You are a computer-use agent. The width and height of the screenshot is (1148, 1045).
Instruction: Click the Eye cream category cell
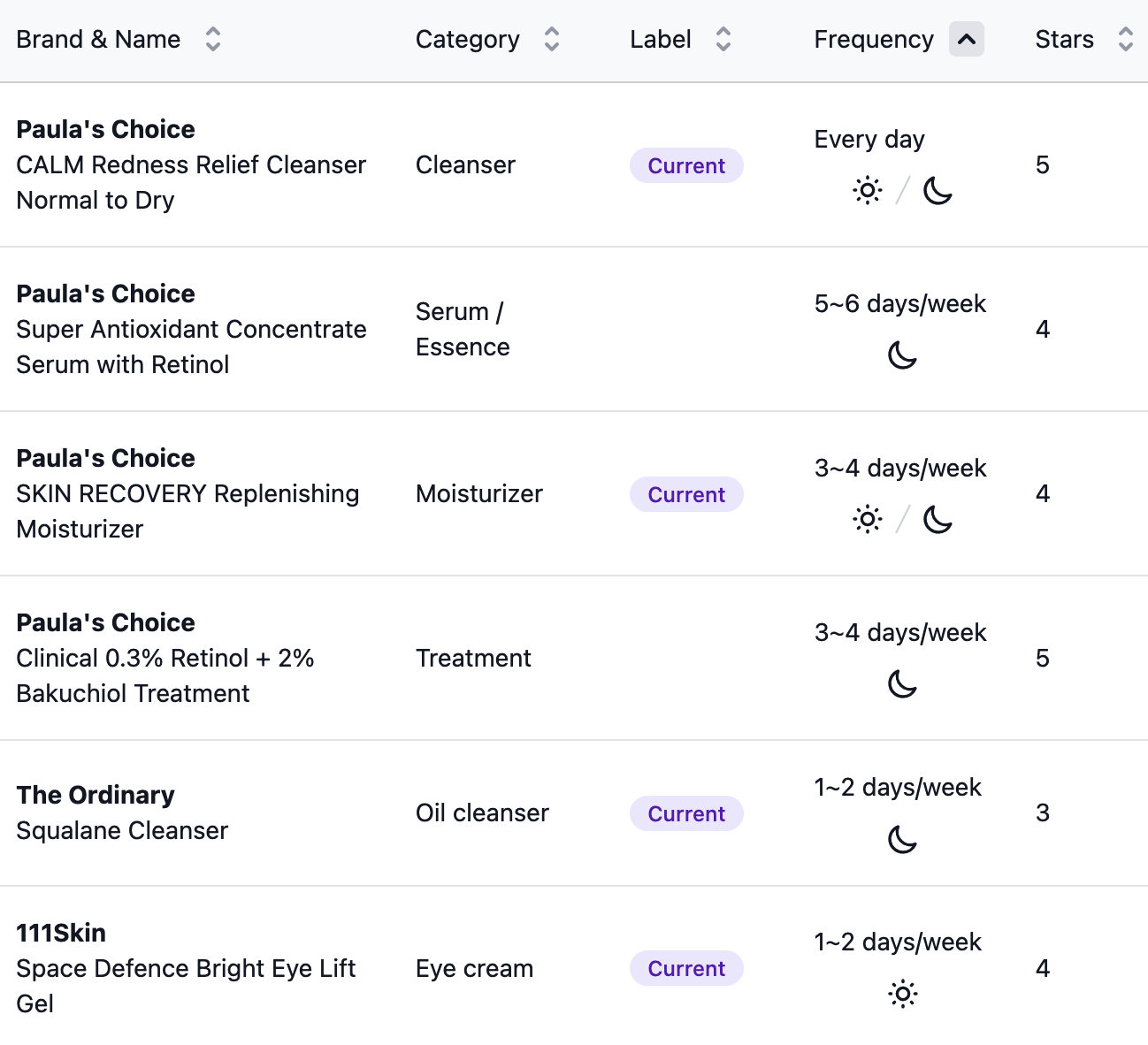[474, 968]
